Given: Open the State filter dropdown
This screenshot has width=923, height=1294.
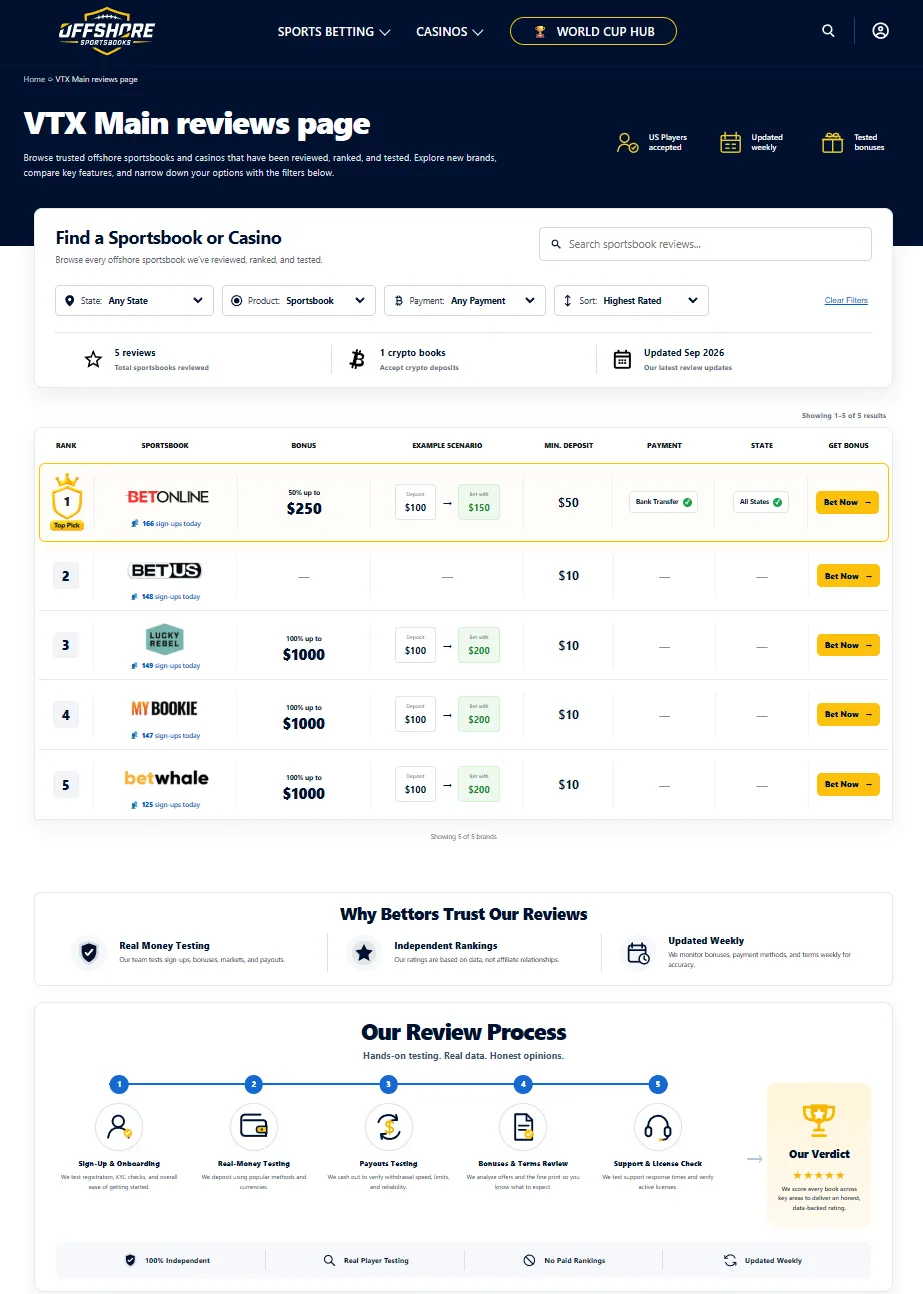Looking at the screenshot, I should 135,300.
